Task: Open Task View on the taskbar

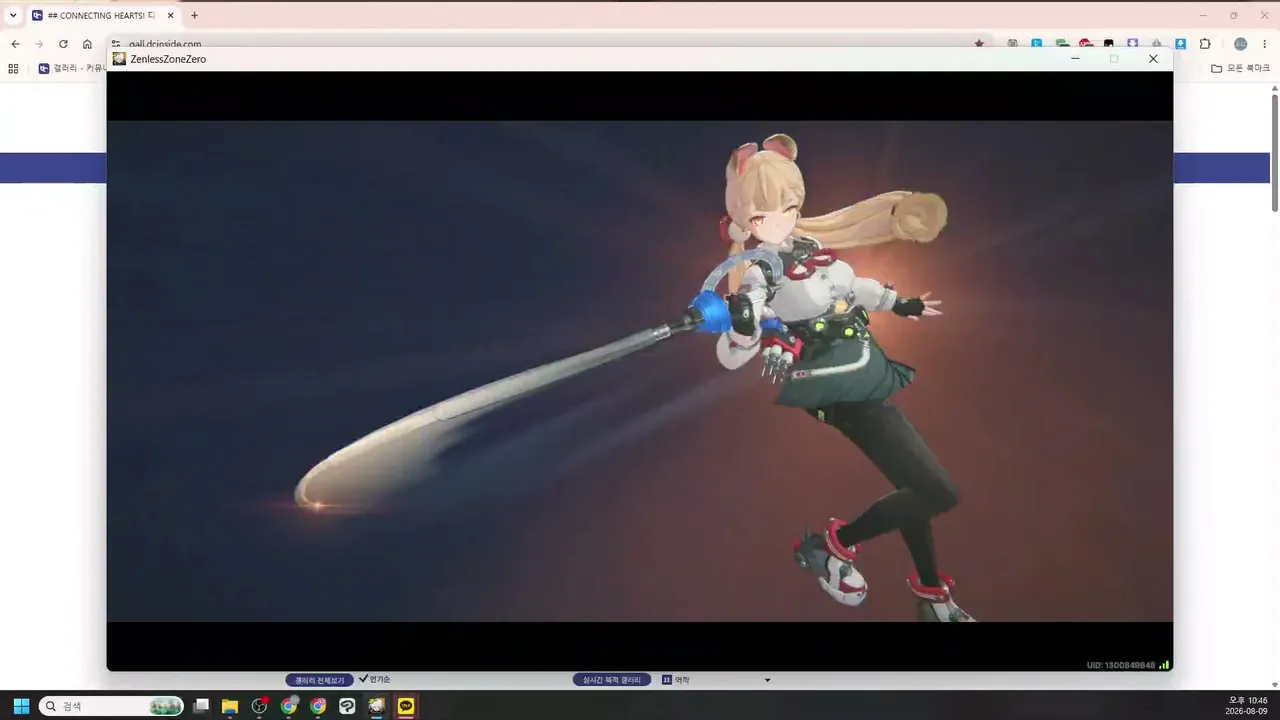Action: (201, 706)
